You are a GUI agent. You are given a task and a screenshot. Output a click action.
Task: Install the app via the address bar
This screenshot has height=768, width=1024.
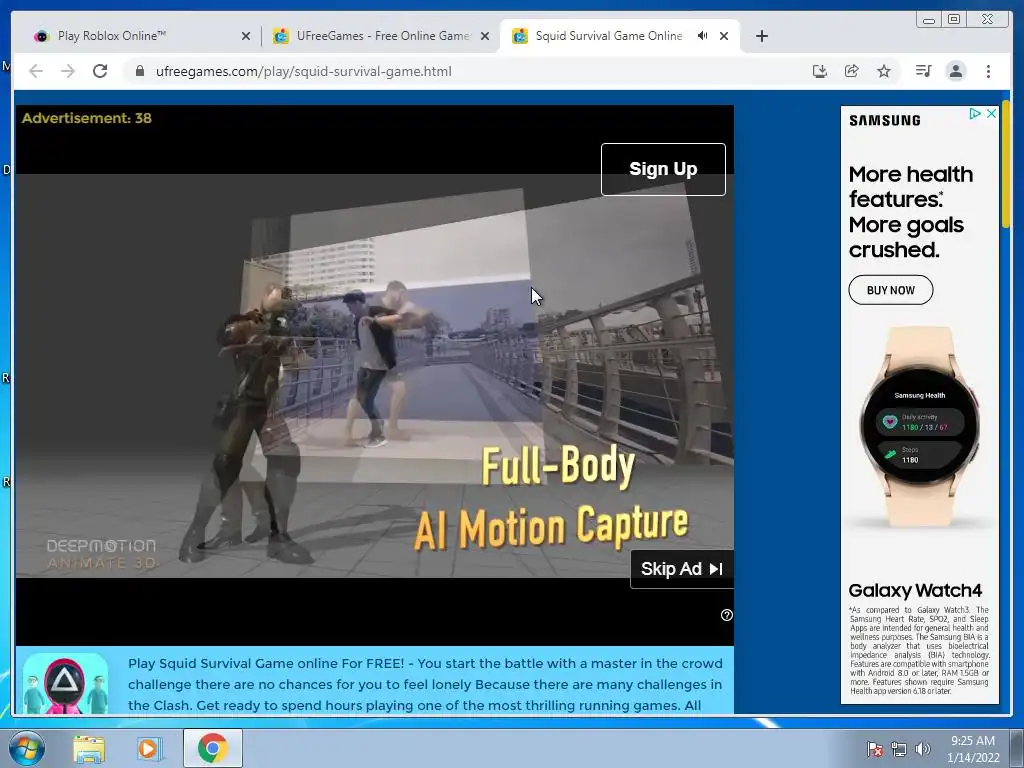pos(820,71)
